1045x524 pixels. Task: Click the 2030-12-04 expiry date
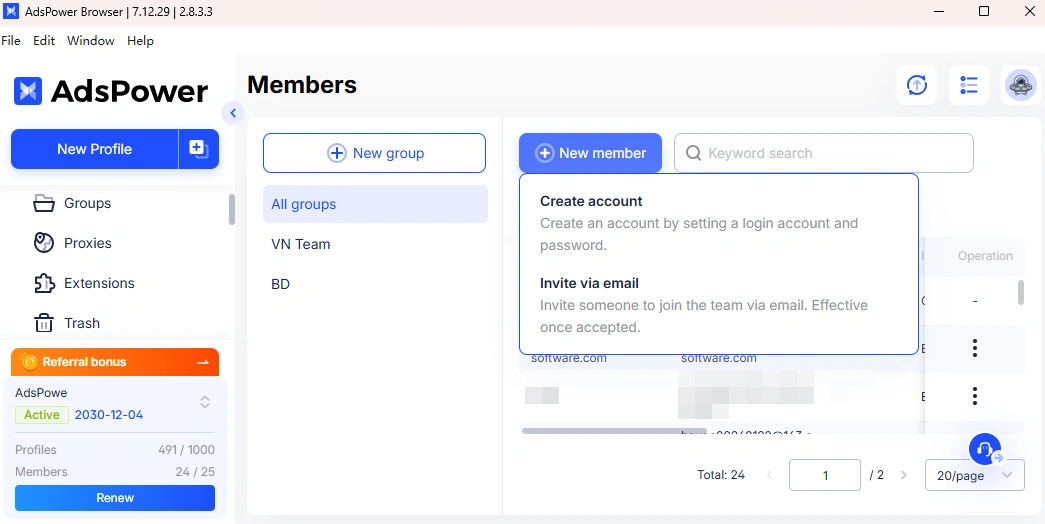click(x=109, y=415)
